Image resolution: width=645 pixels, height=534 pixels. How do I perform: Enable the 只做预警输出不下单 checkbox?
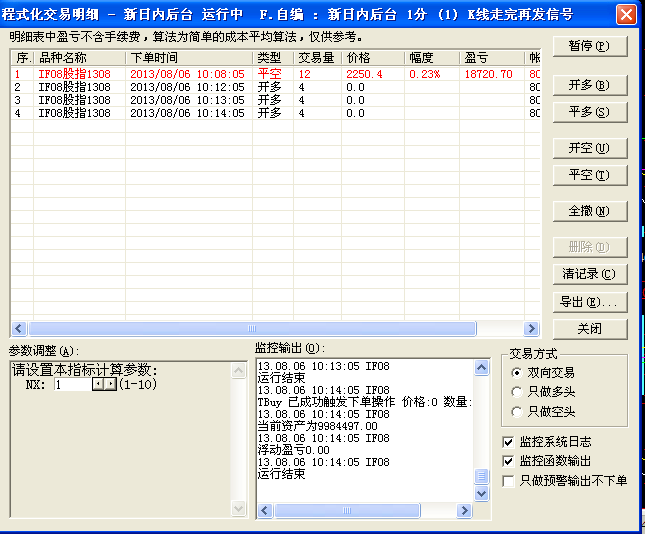[x=565, y=481]
